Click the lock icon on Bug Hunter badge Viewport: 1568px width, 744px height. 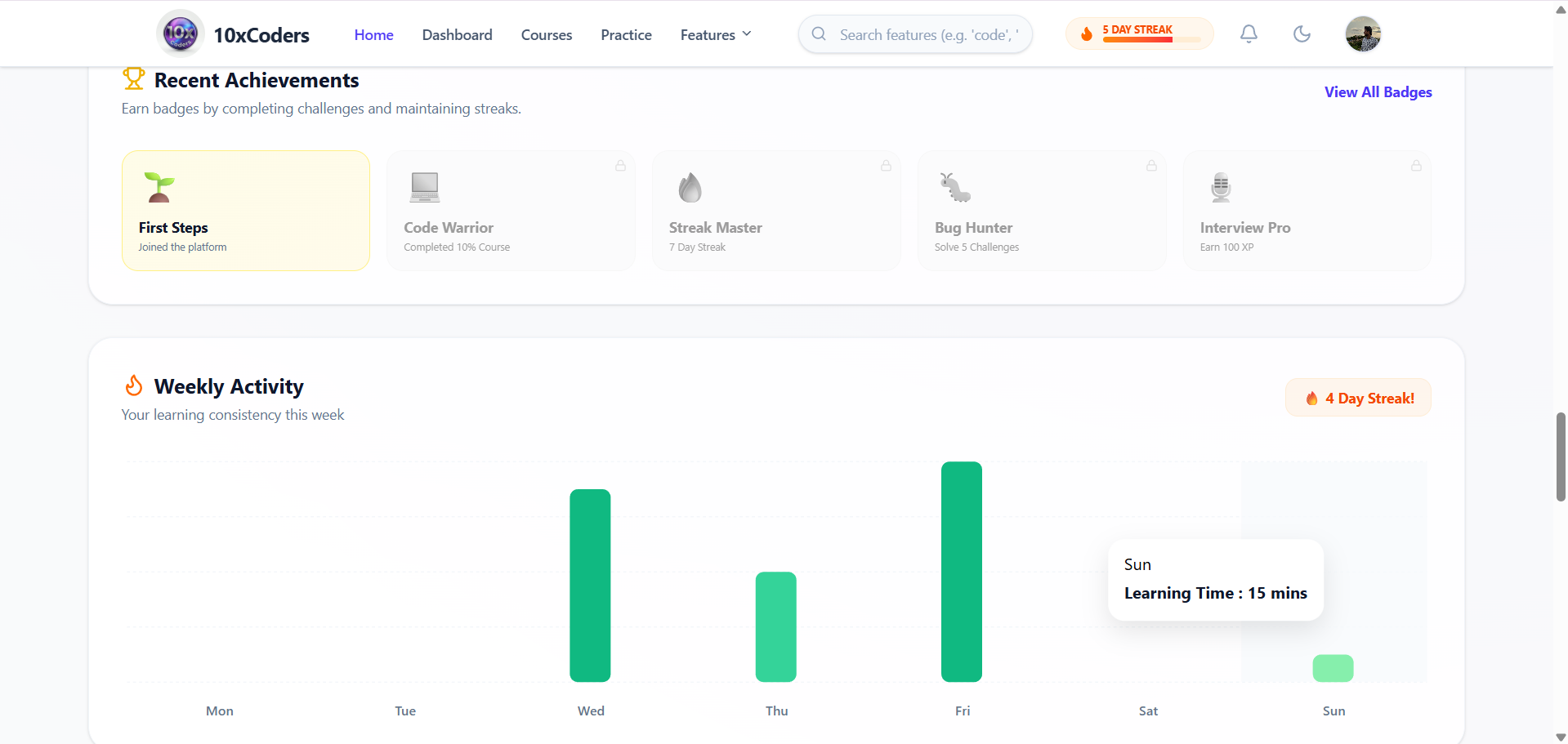click(x=1151, y=166)
